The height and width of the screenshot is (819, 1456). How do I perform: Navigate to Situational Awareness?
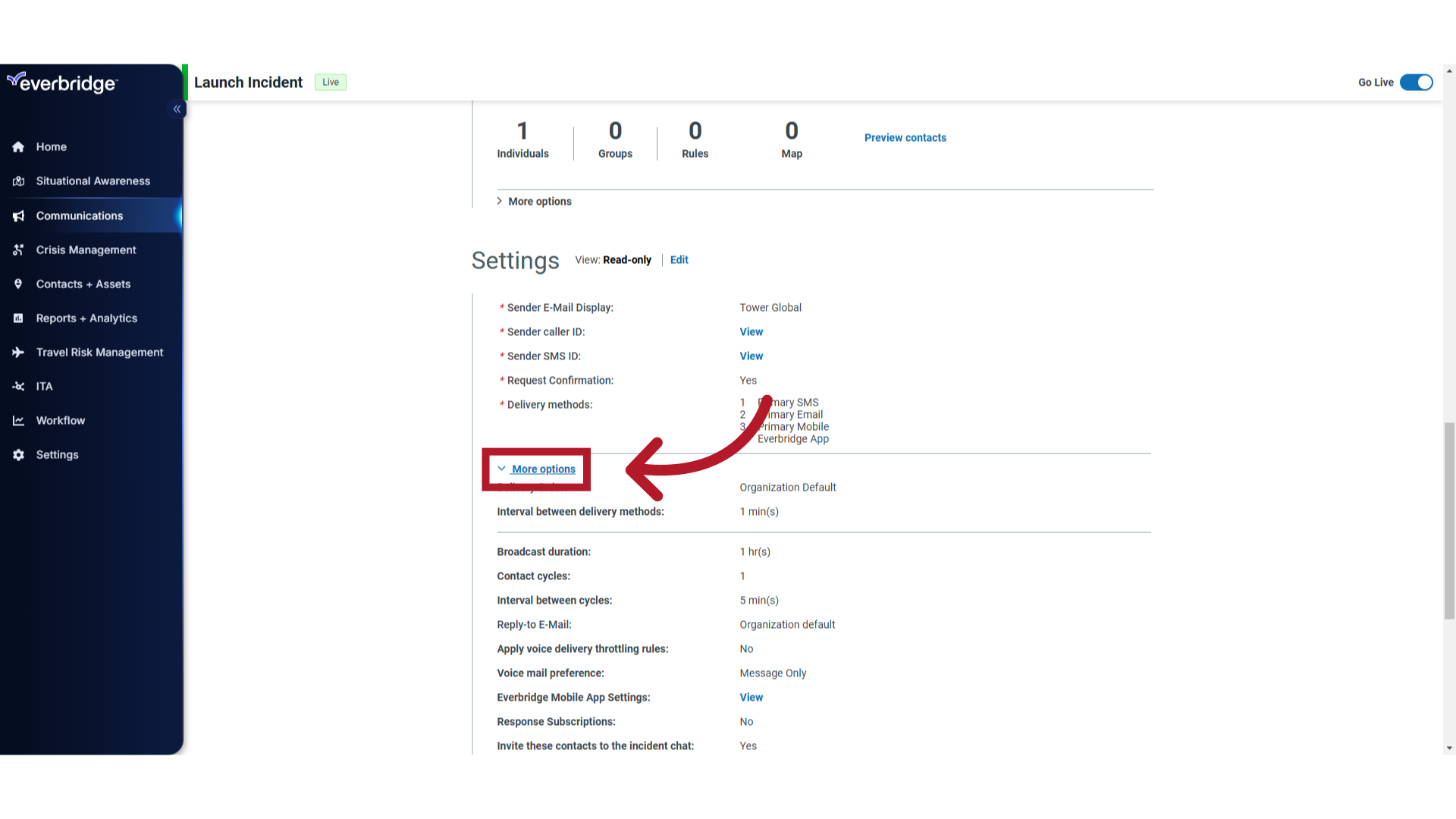(93, 180)
